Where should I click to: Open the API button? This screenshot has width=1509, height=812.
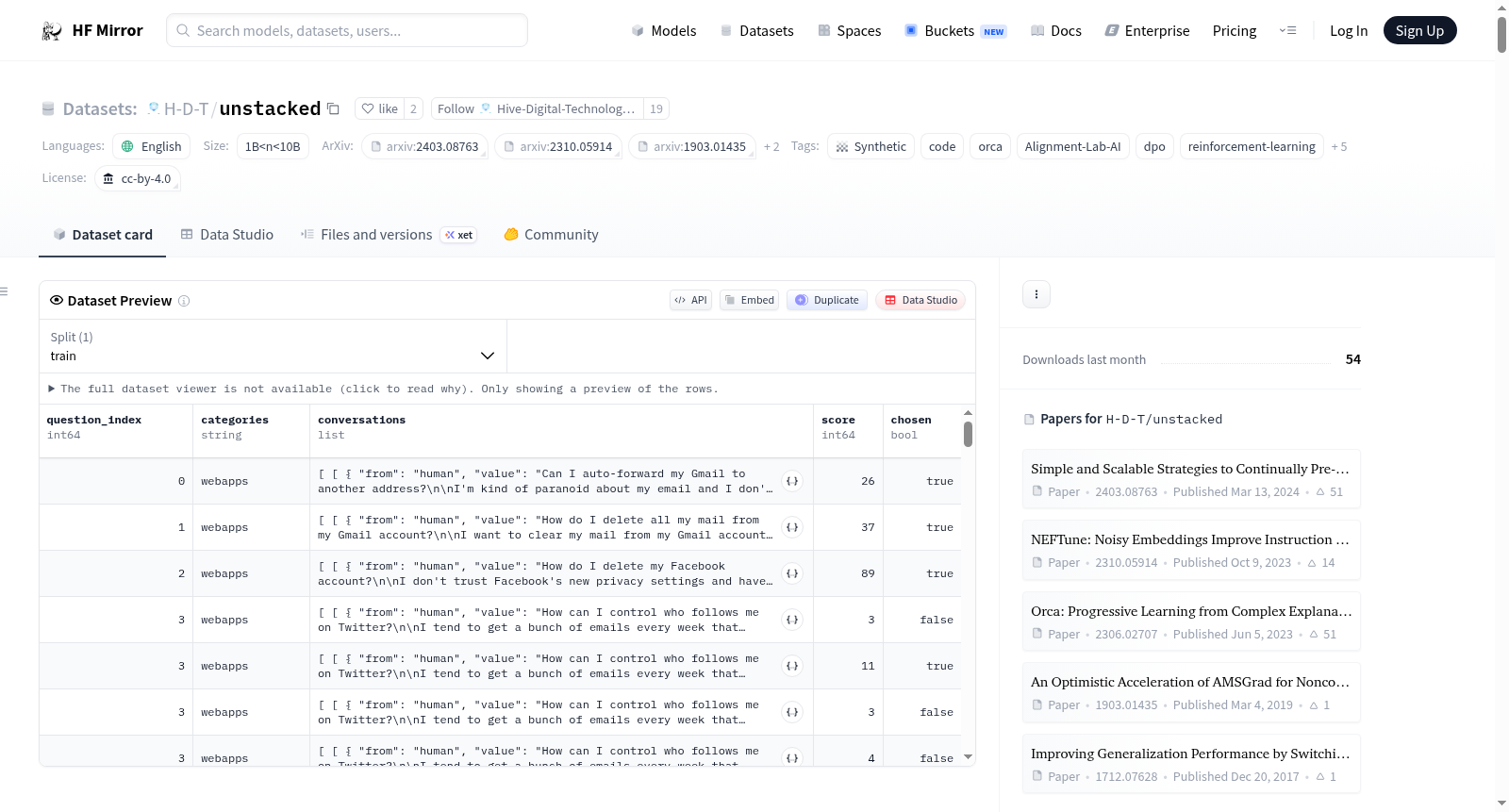690,300
